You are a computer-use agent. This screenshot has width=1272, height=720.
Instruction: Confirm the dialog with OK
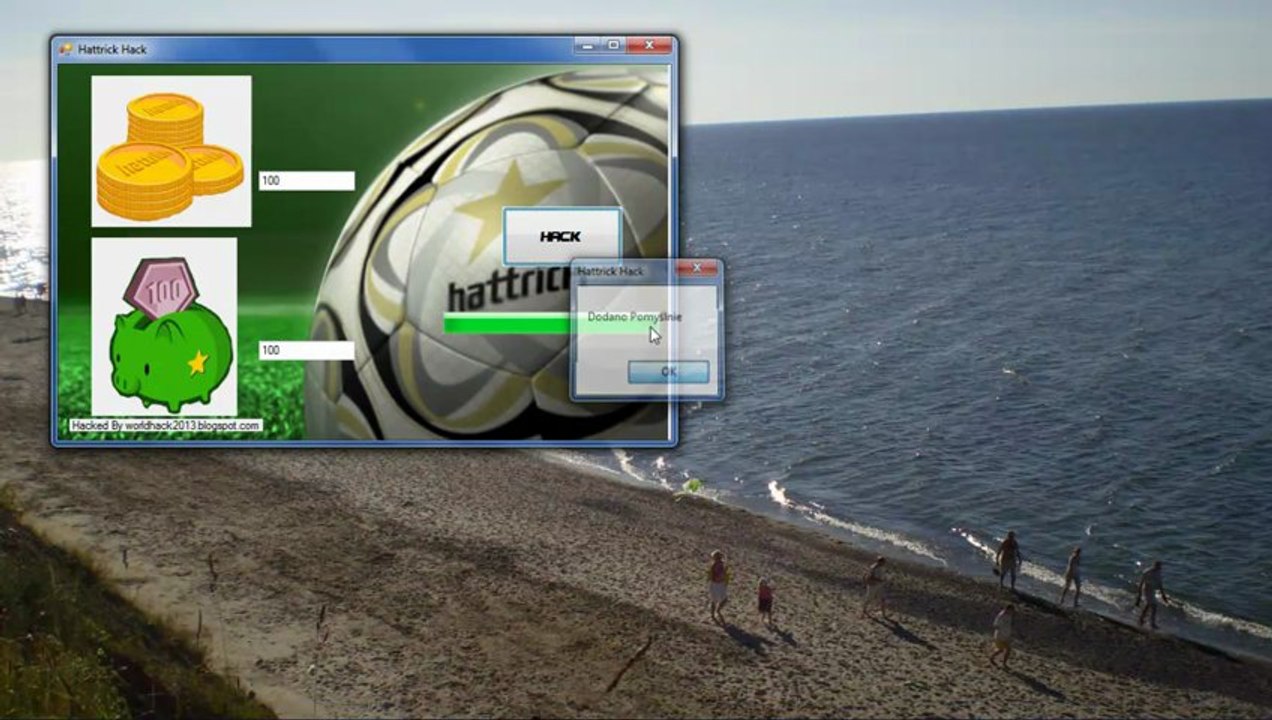[669, 371]
